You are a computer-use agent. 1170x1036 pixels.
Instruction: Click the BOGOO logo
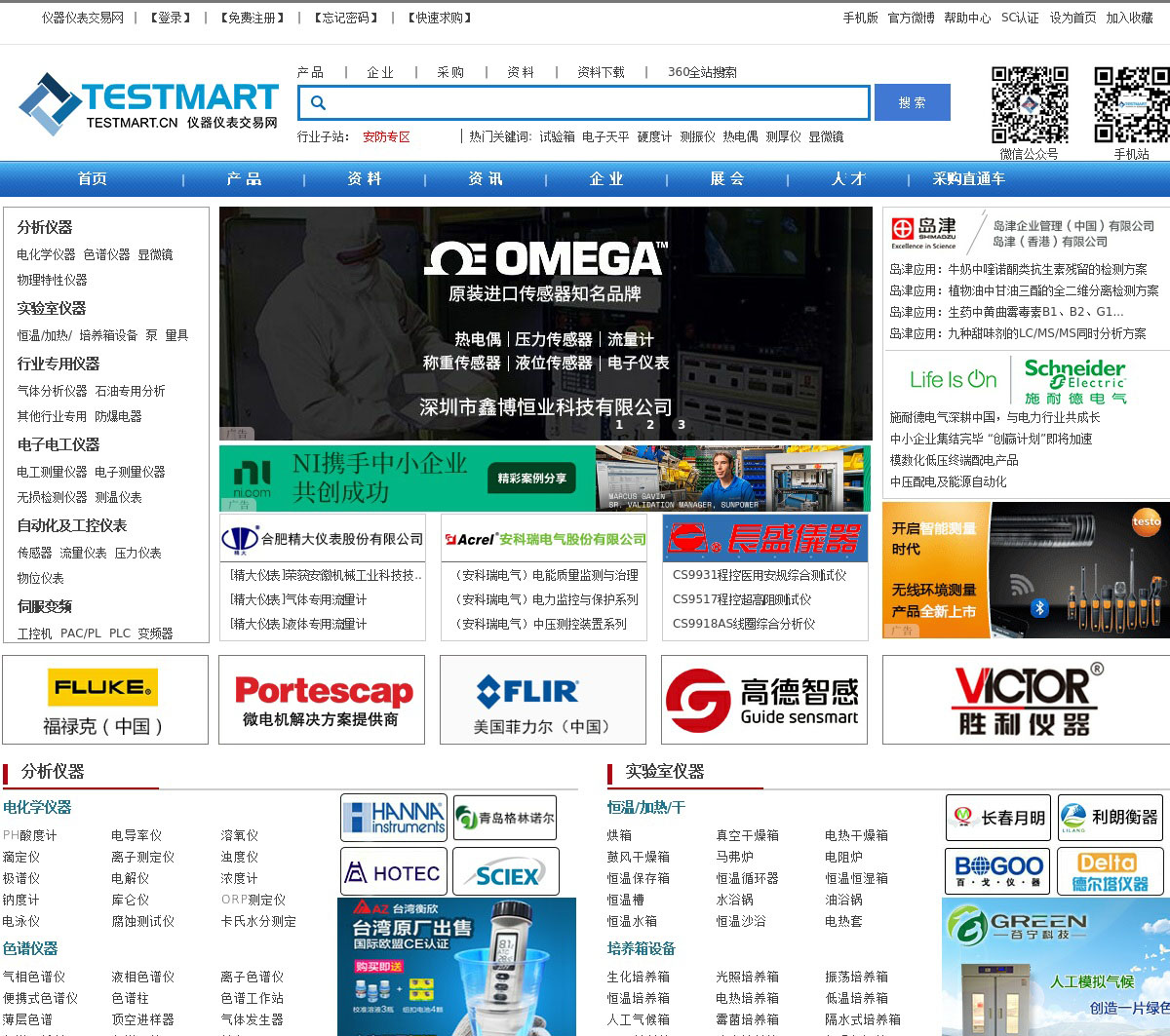click(x=998, y=871)
